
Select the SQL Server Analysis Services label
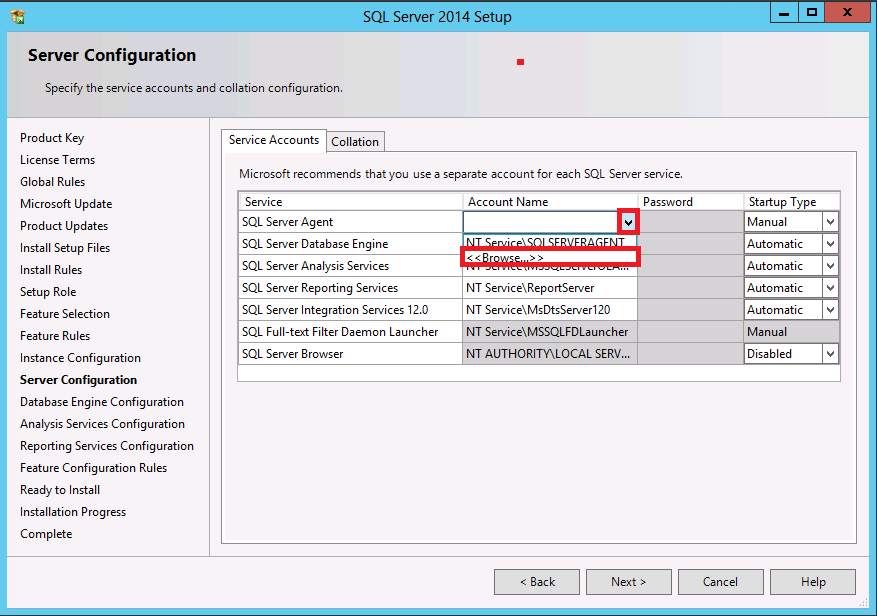coord(315,266)
